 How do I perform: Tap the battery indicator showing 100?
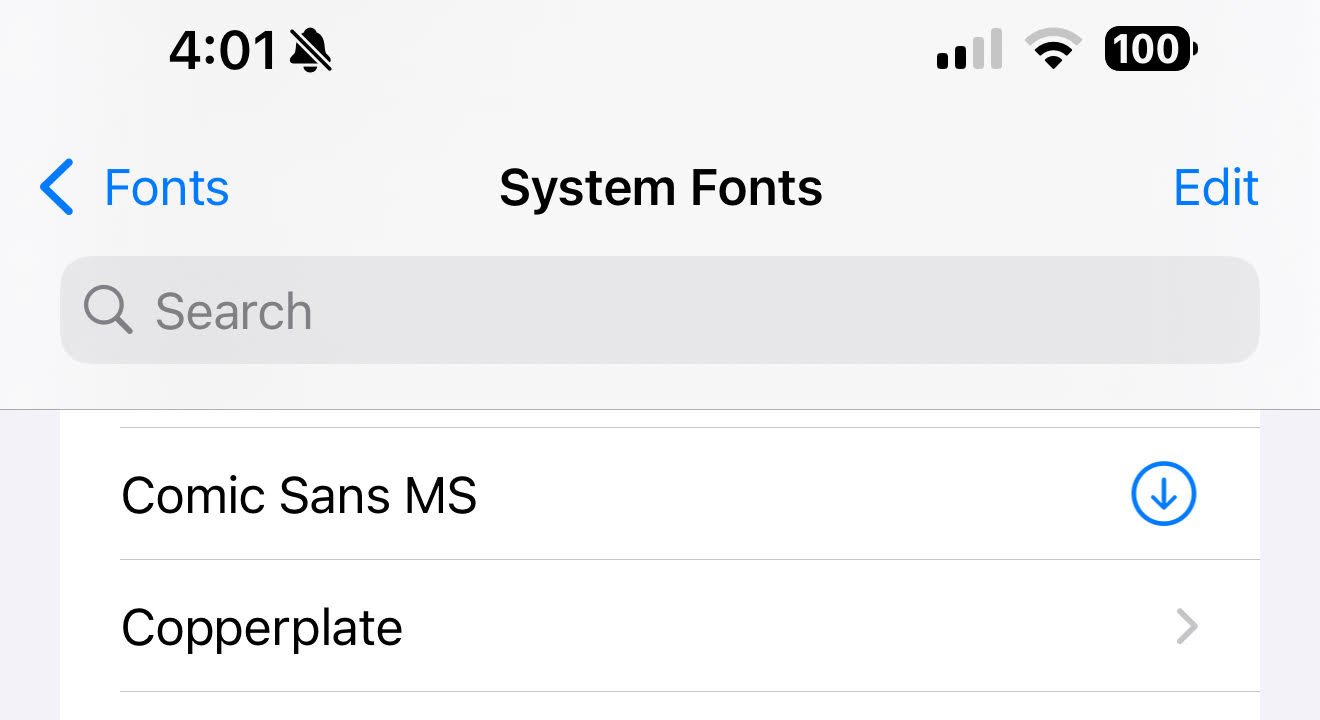[1151, 48]
